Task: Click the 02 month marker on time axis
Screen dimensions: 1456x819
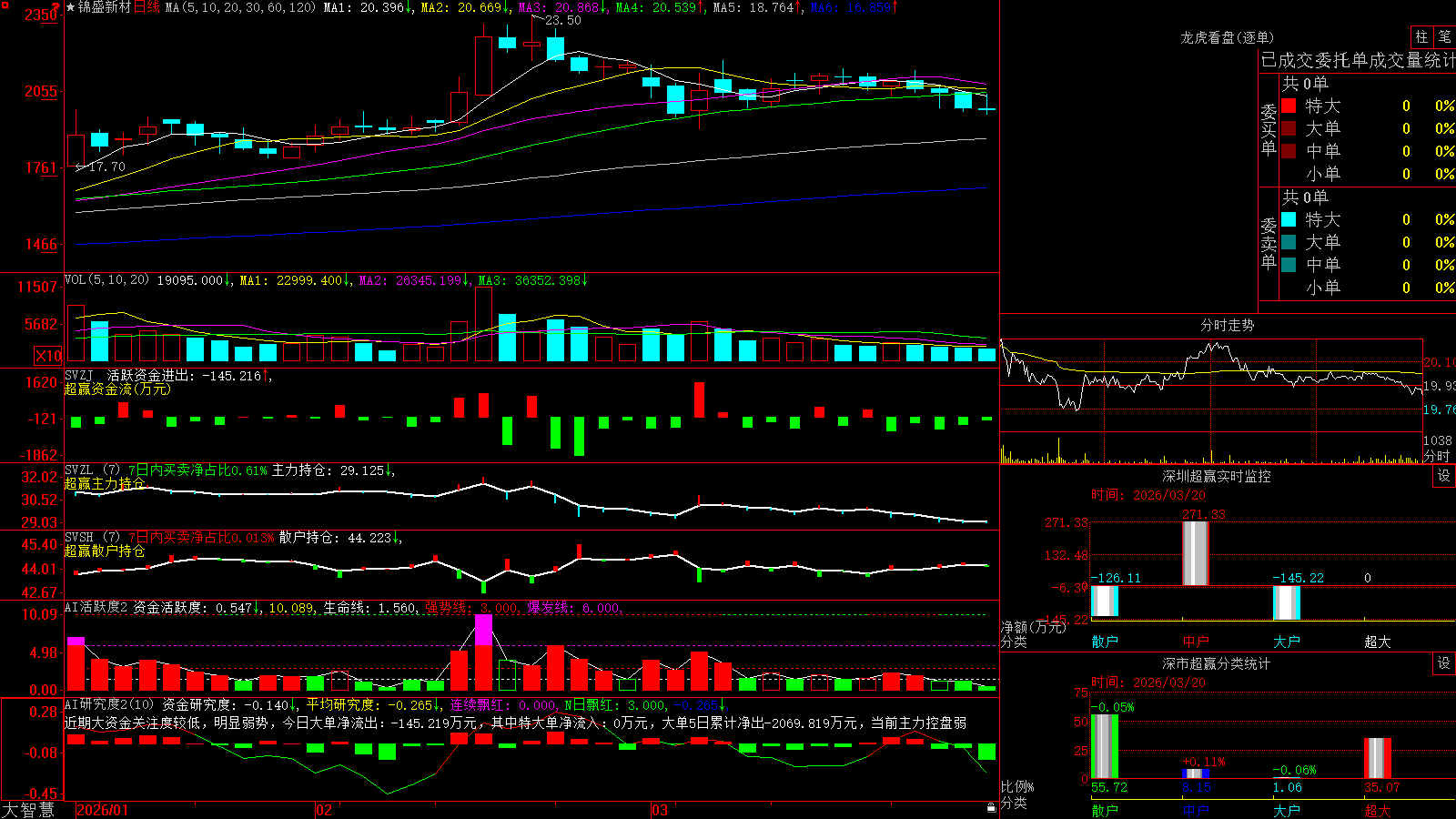Action: tap(323, 810)
